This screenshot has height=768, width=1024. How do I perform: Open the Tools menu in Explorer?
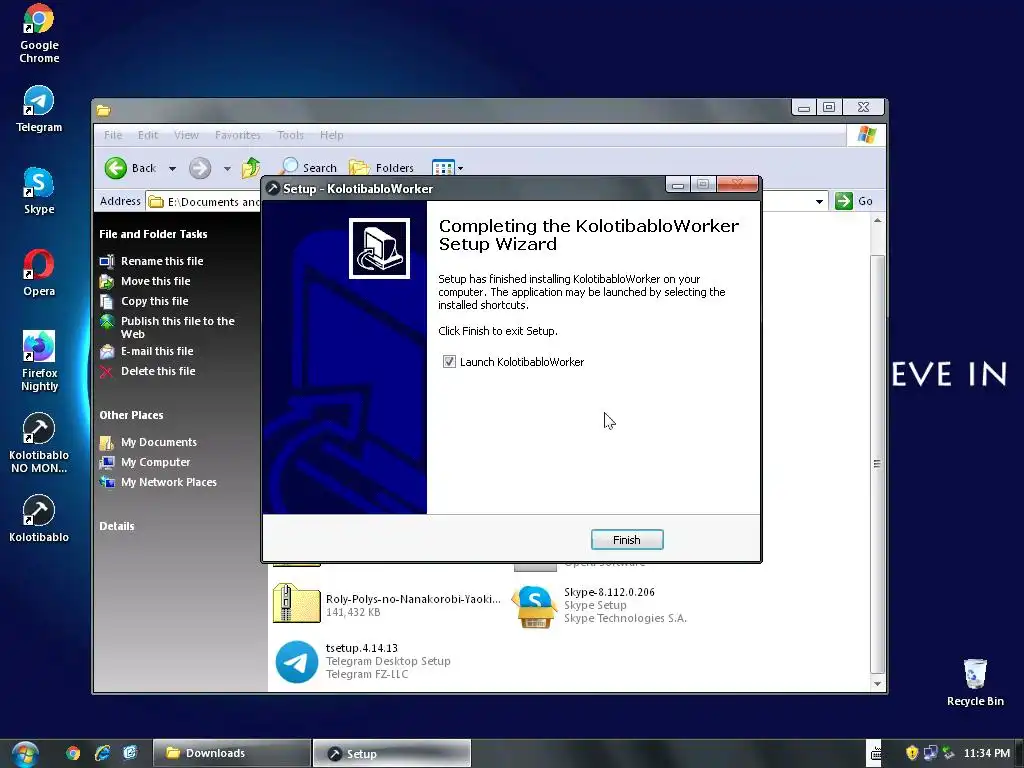click(x=290, y=135)
